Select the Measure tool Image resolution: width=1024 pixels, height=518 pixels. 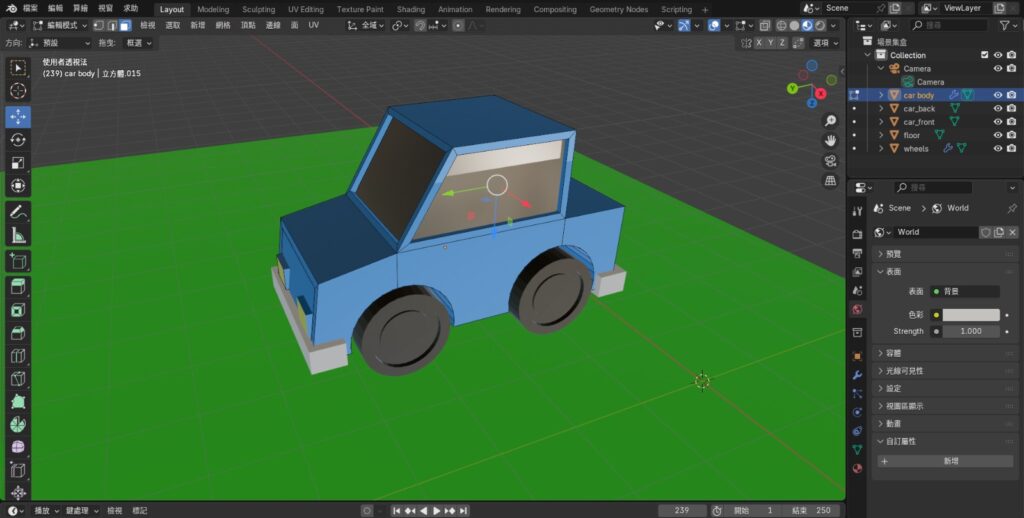pyautogui.click(x=18, y=236)
